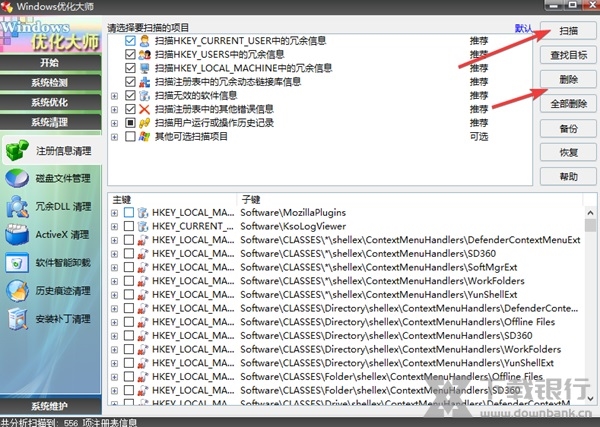The width and height of the screenshot is (600, 427).
Task: Click the Windows优化大师 title bar icon
Action: point(8,8)
